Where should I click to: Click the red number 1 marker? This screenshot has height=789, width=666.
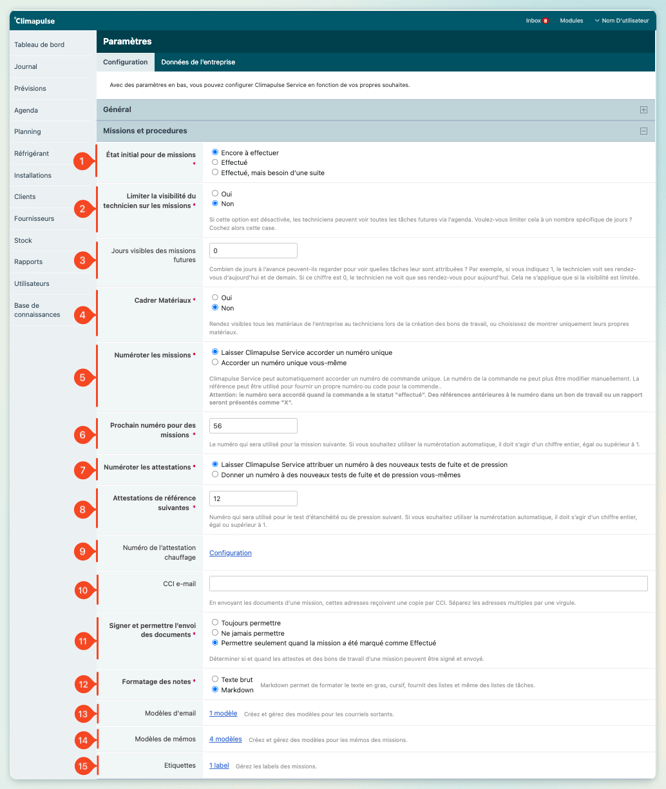(x=82, y=160)
